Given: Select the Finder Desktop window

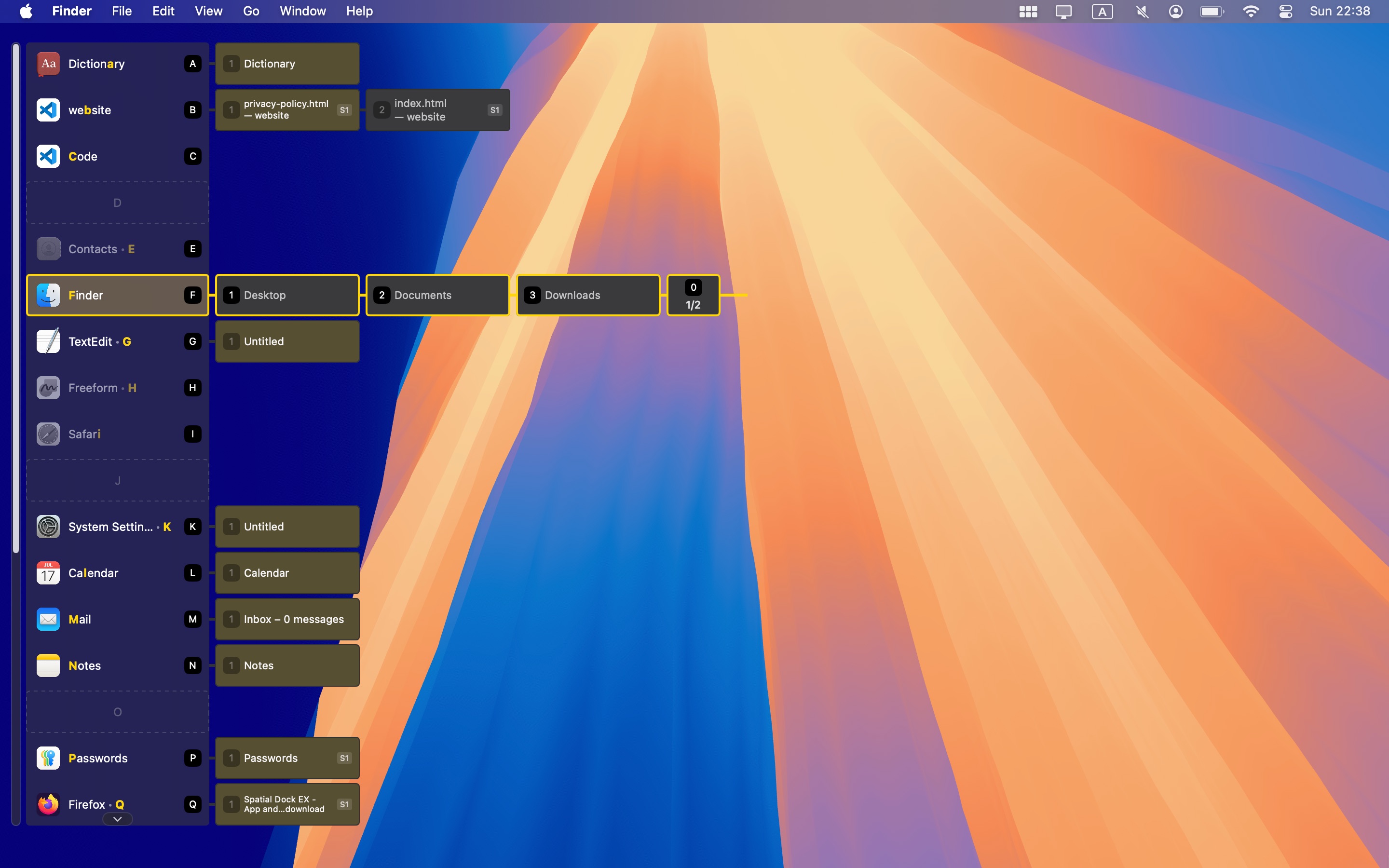Looking at the screenshot, I should click(x=287, y=295).
